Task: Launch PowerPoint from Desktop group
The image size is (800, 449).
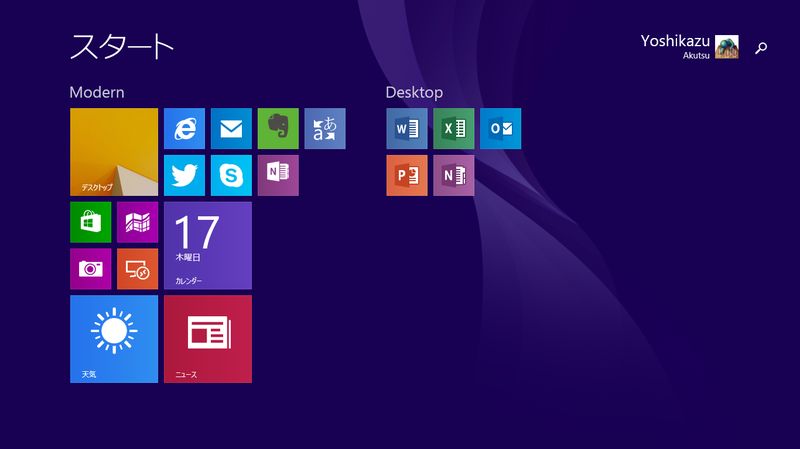Action: click(407, 175)
